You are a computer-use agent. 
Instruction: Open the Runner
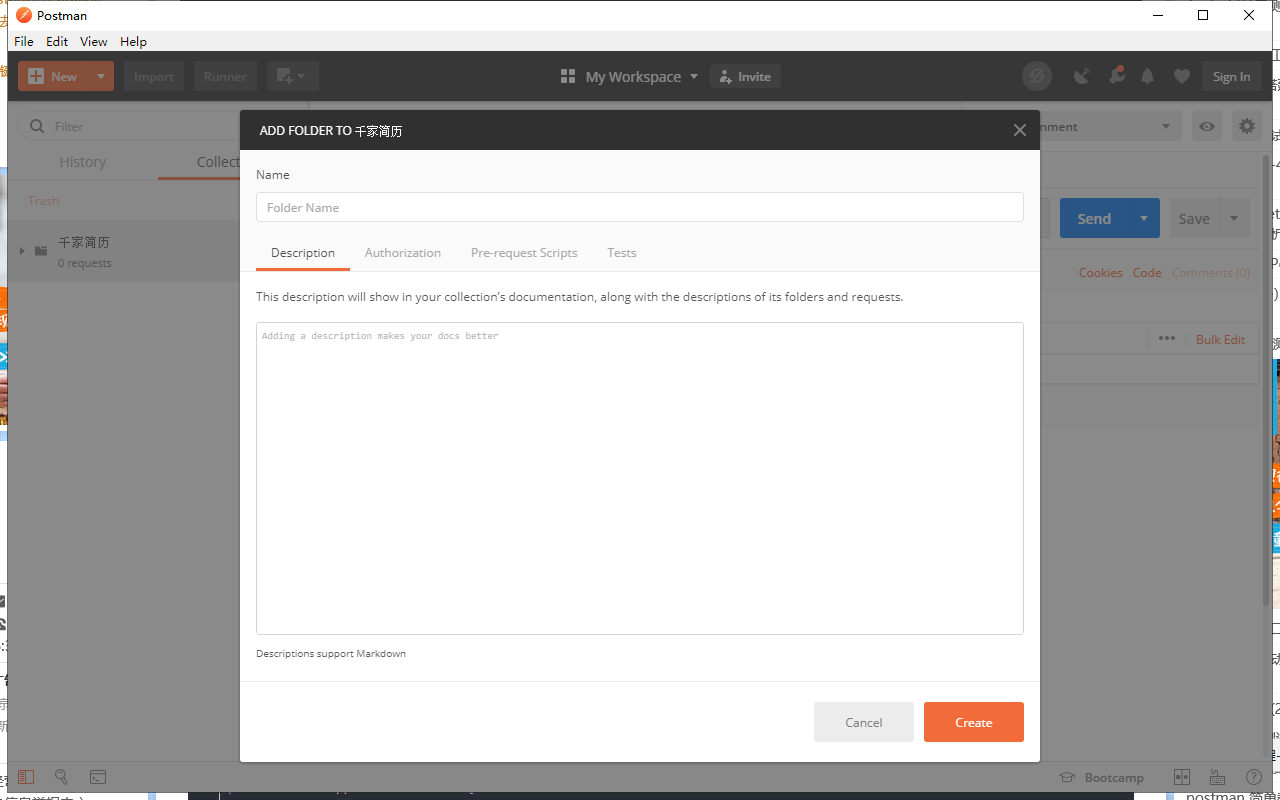pos(225,76)
